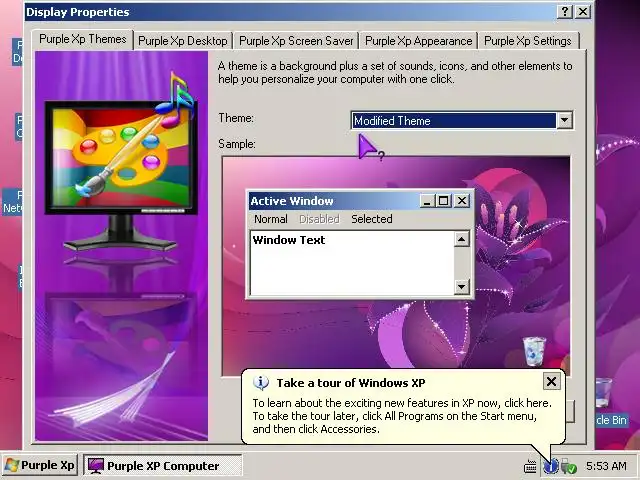Click the safely remove hardware tray icon
This screenshot has width=640, height=480.
[568, 466]
